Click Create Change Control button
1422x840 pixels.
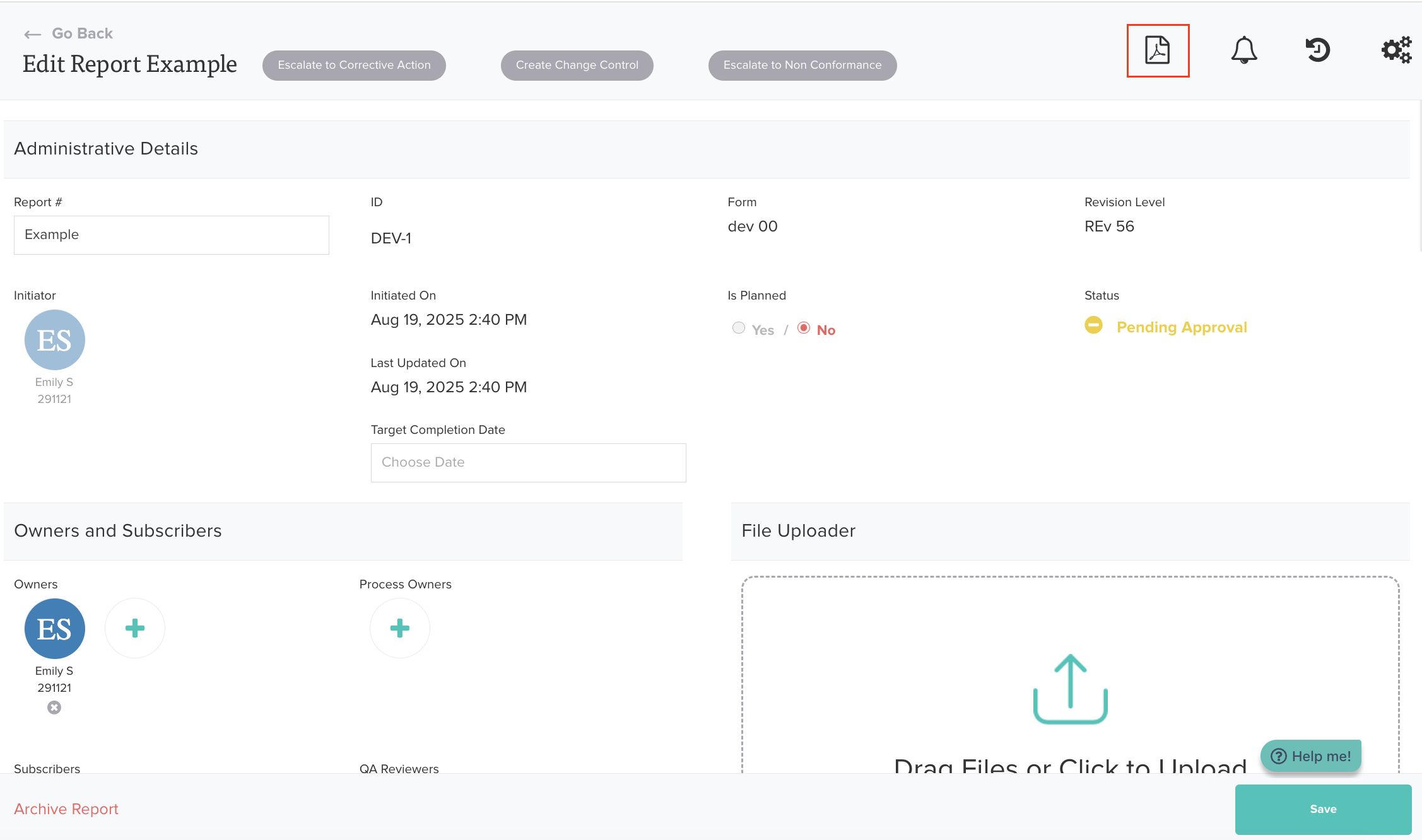(x=577, y=65)
